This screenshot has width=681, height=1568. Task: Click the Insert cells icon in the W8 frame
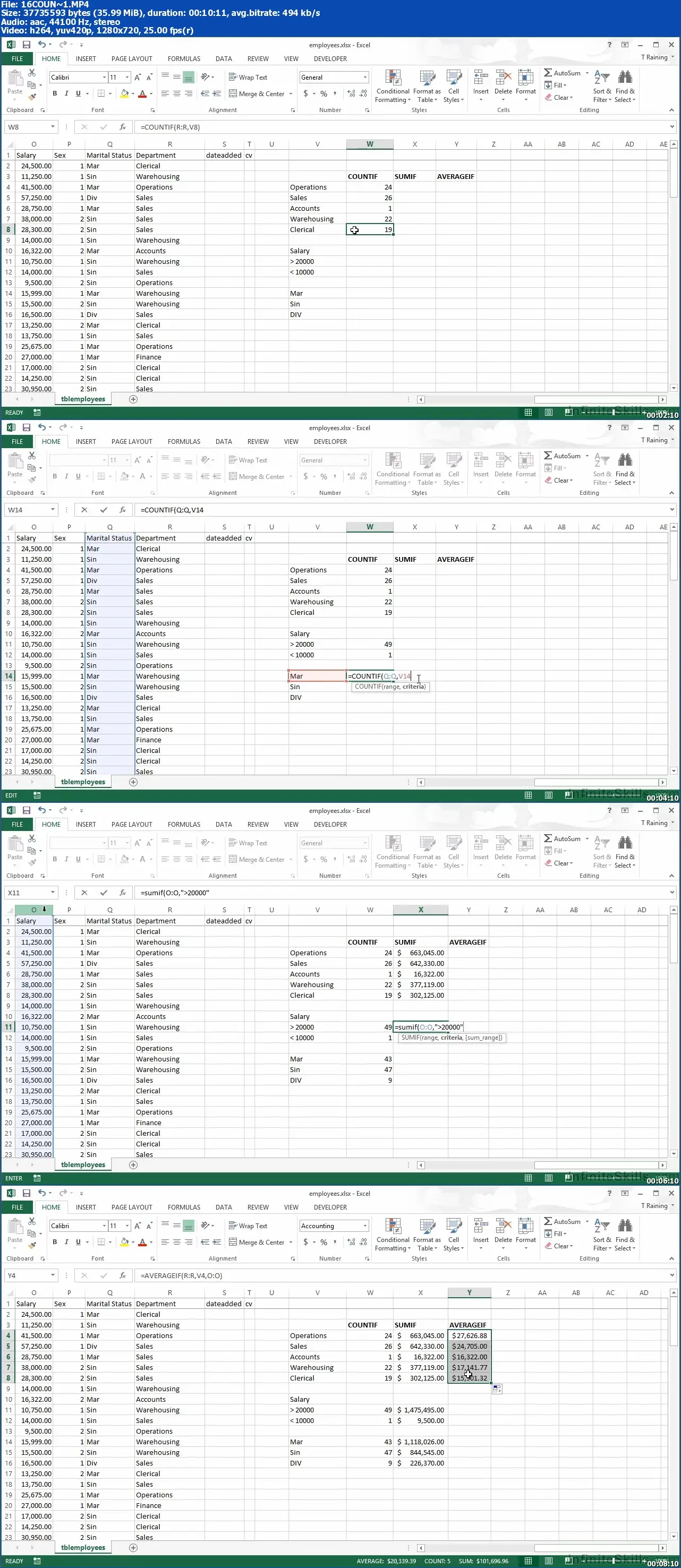point(481,78)
